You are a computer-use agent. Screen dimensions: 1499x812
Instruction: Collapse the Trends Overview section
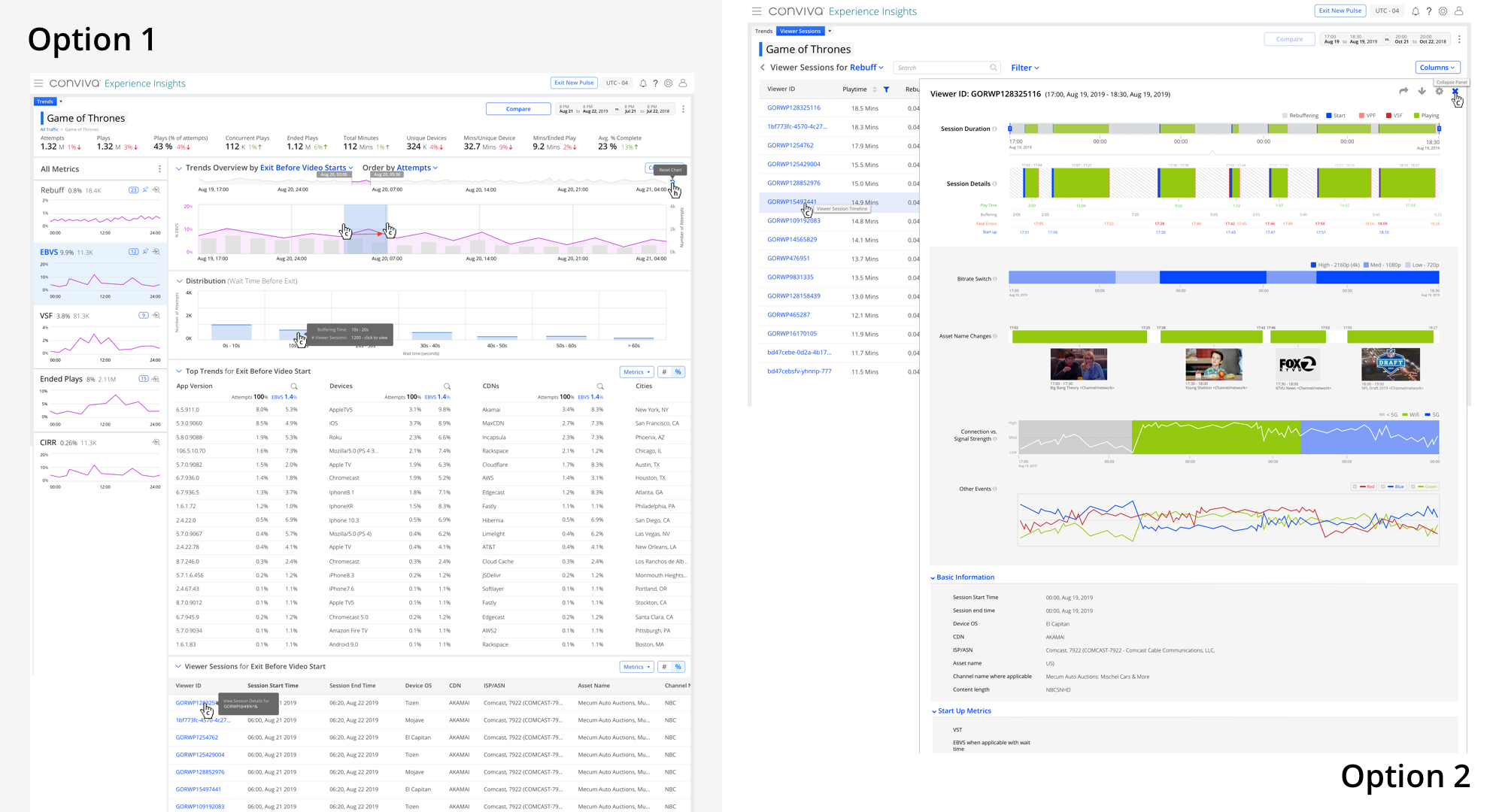(179, 168)
